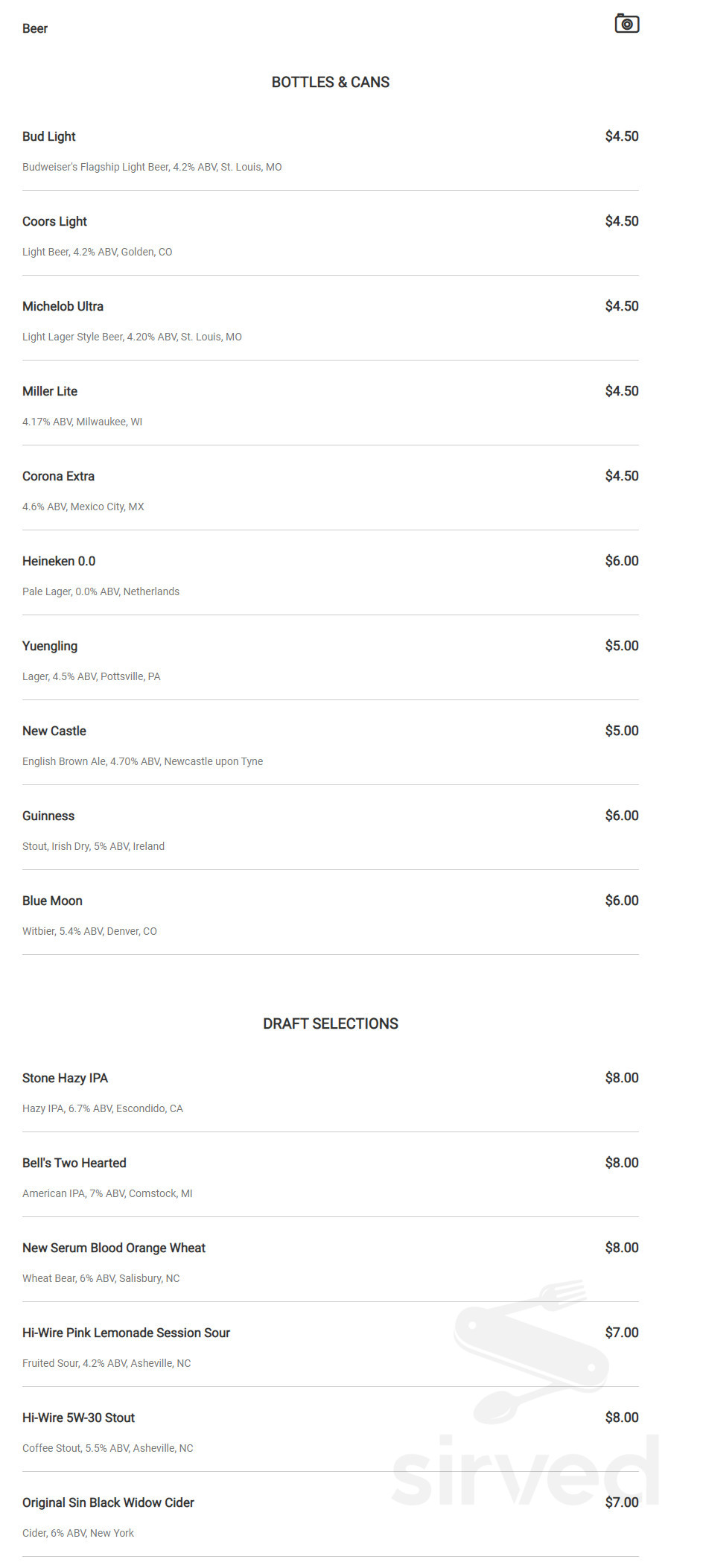Click the BOTTLES & CANS header
Viewport: 703px width, 1568px height.
point(331,82)
